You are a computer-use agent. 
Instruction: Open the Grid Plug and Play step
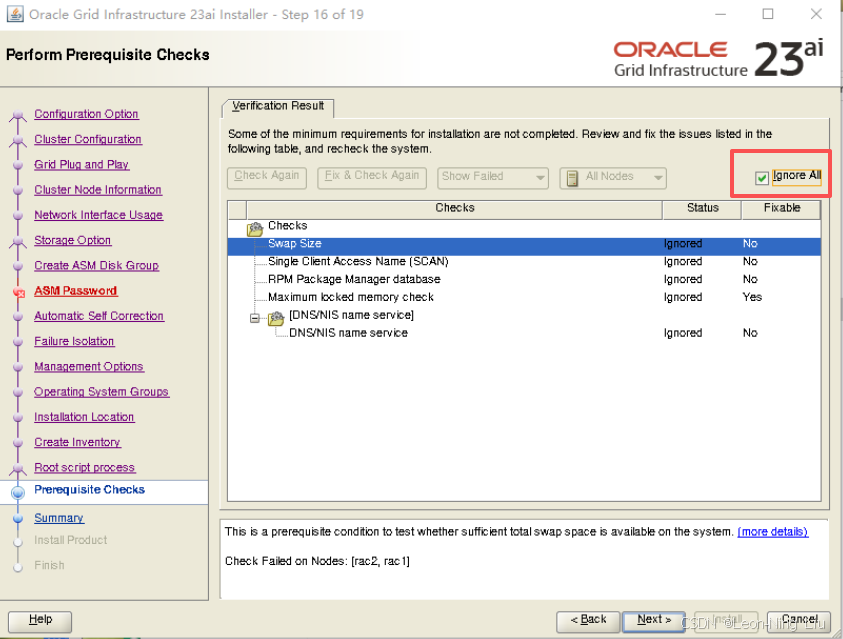(81, 165)
